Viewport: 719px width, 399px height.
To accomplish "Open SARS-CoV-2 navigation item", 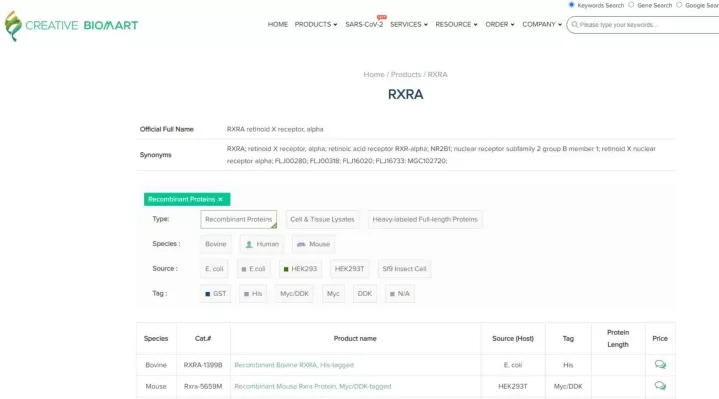I will click(x=364, y=25).
